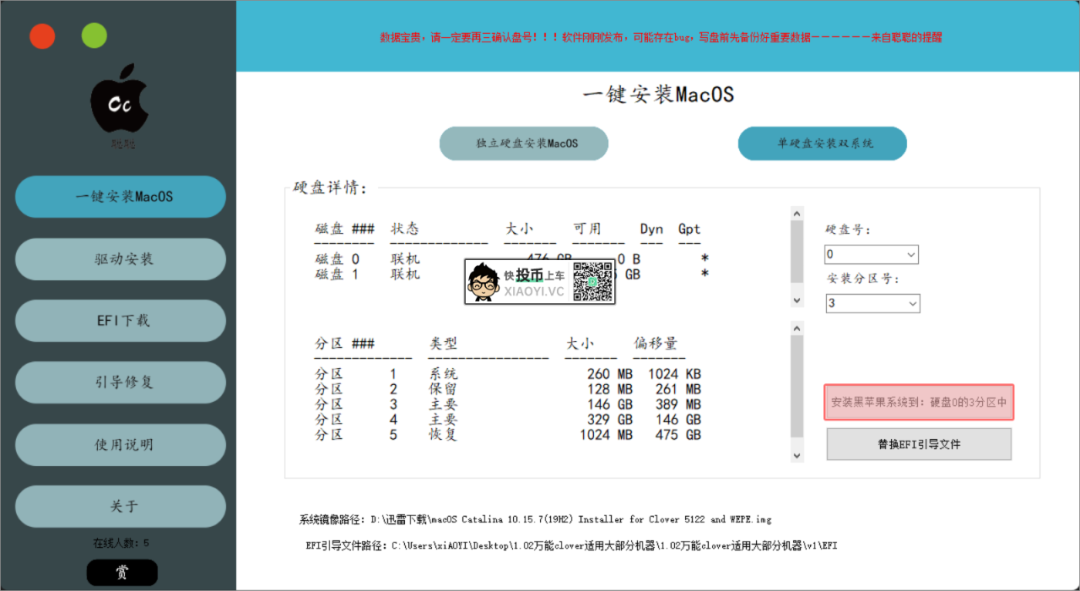Screen dimensions: 1080x591
Task: Click the red 安装黑苹果系统到 button
Action: [x=919, y=402]
